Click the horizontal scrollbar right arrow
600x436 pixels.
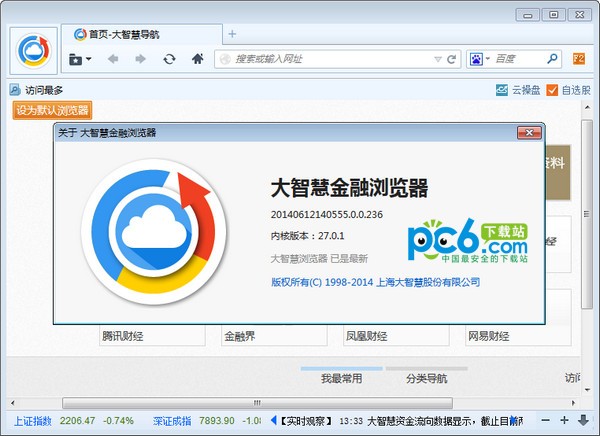[x=573, y=403]
